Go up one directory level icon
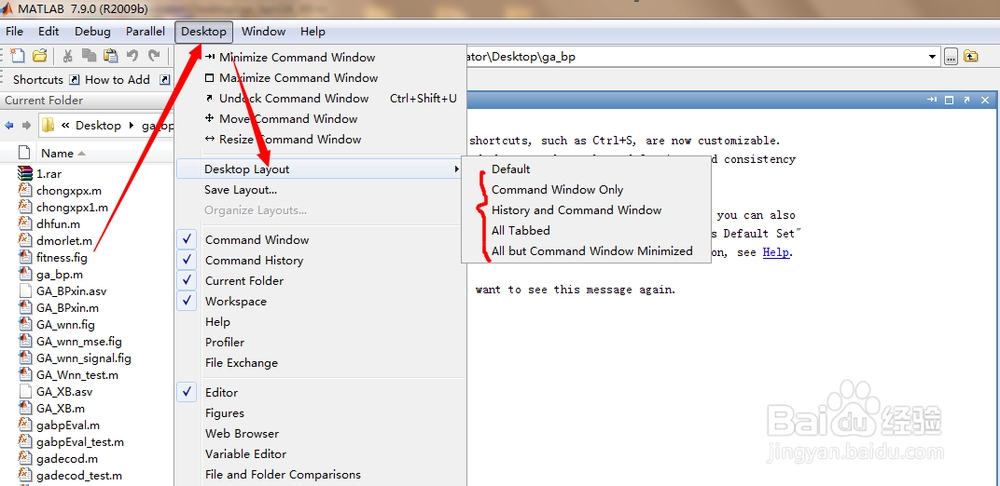This screenshot has height=486, width=1000. [x=970, y=56]
